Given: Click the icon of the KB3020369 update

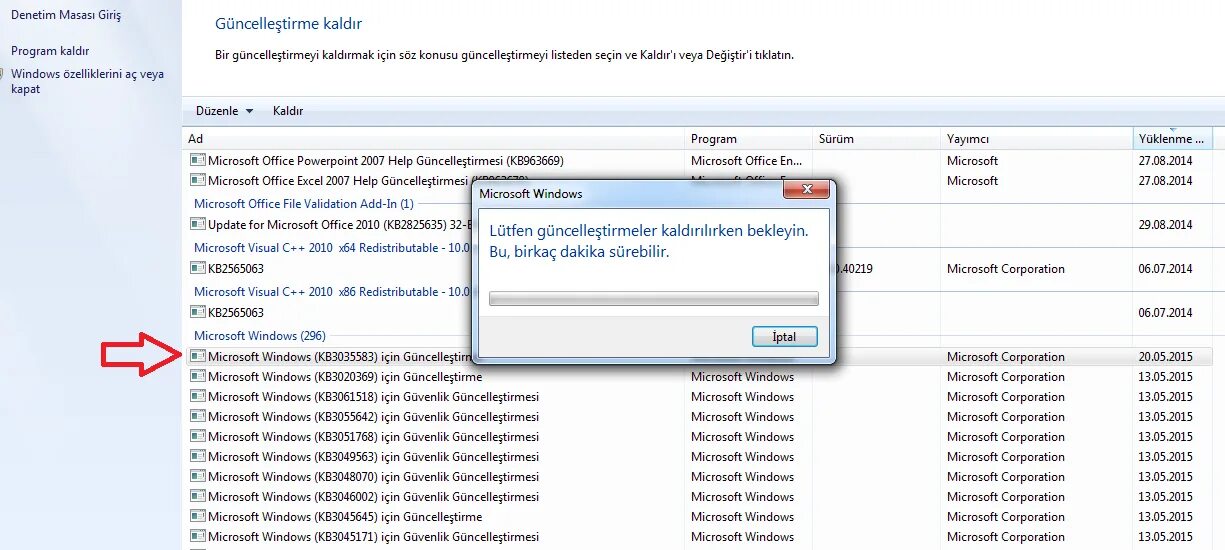Looking at the screenshot, I should click(197, 376).
